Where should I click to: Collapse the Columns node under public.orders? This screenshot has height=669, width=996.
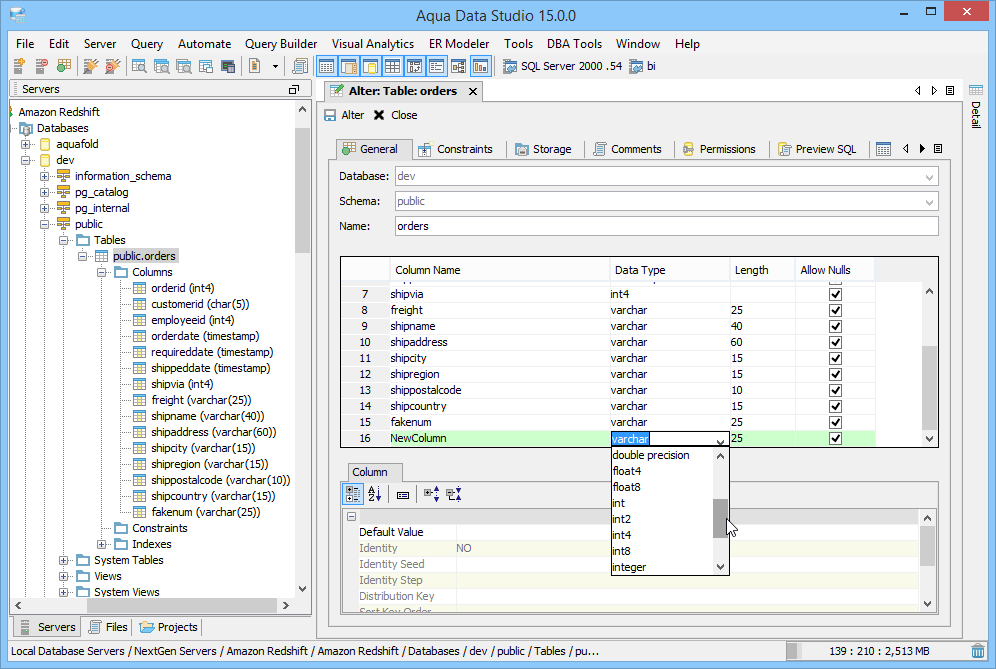click(x=101, y=272)
